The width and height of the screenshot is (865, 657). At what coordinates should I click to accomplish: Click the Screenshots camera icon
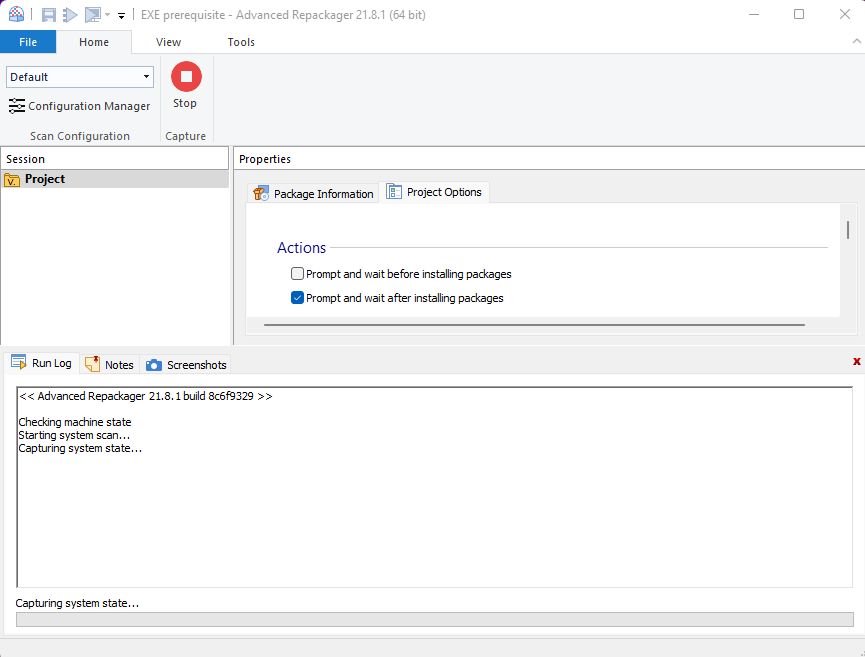coord(154,365)
